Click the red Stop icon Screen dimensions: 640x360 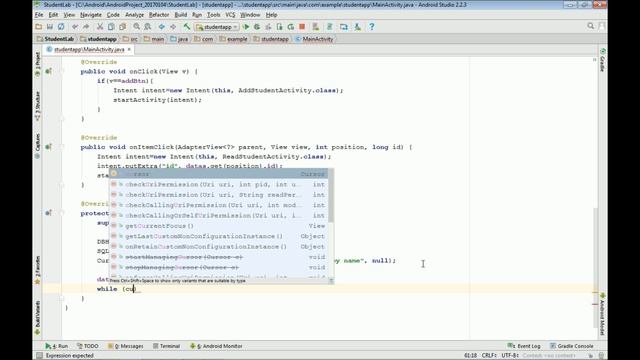click(x=302, y=27)
